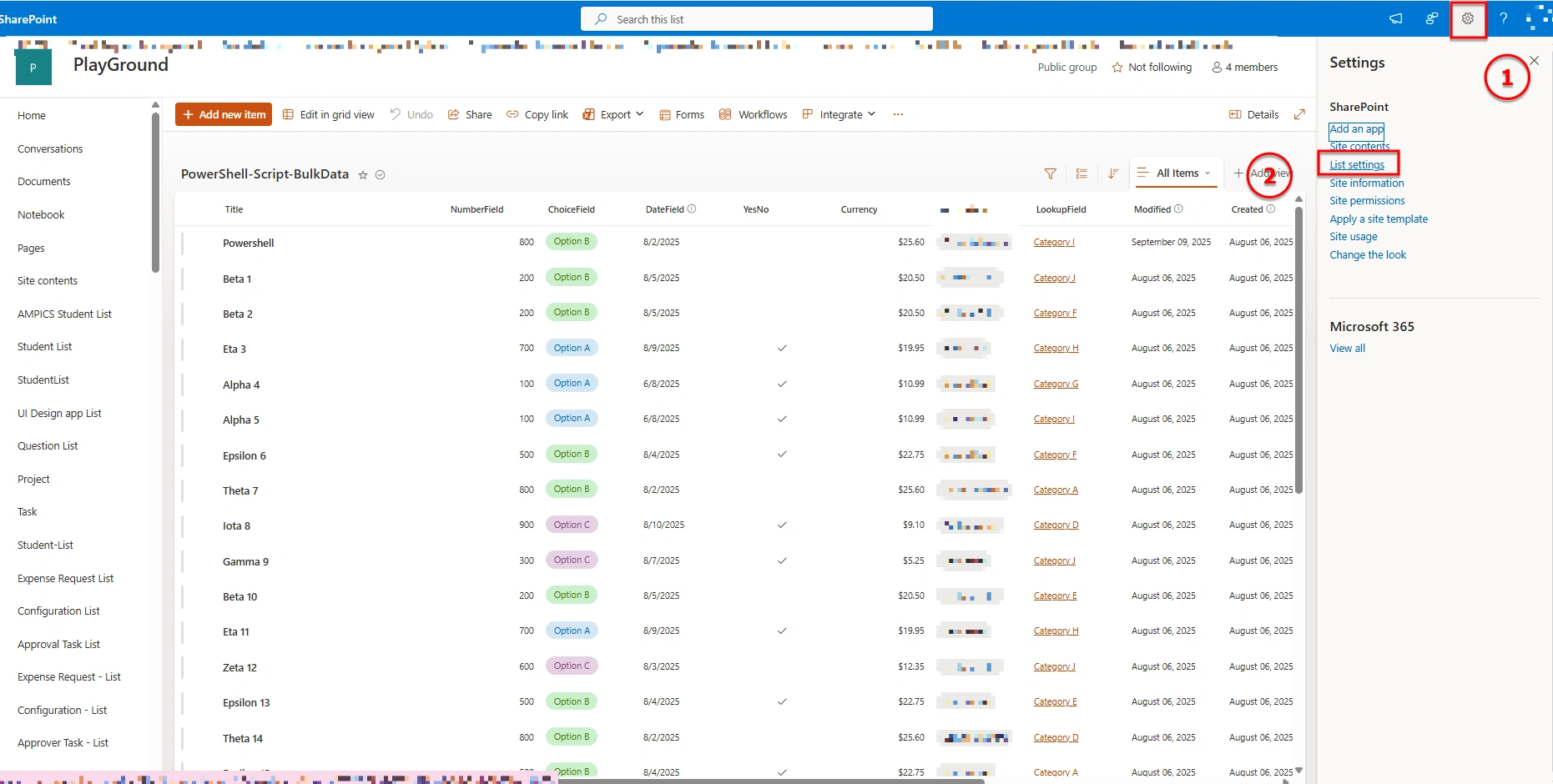
Task: Click the PlayGround site title
Action: click(121, 65)
